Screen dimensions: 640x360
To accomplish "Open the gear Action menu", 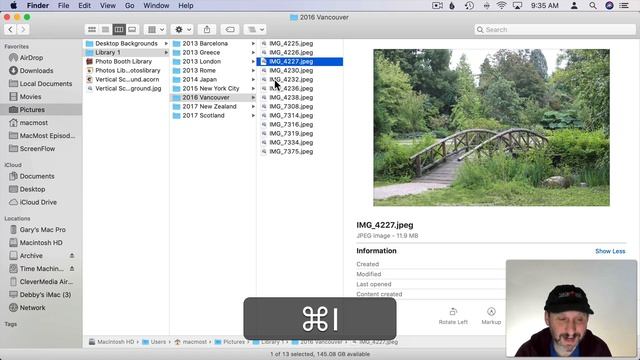I will pyautogui.click(x=182, y=29).
